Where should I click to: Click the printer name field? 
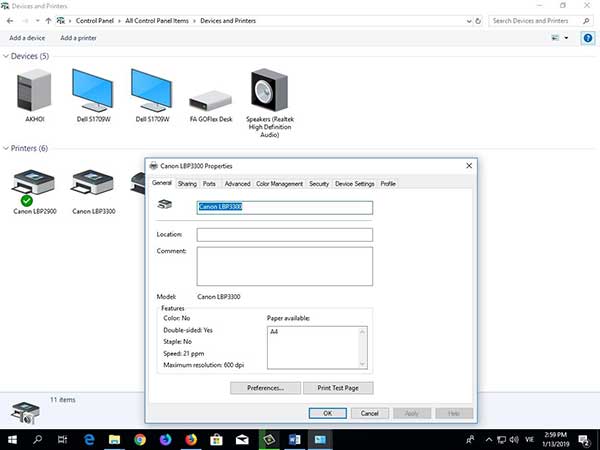click(x=284, y=207)
